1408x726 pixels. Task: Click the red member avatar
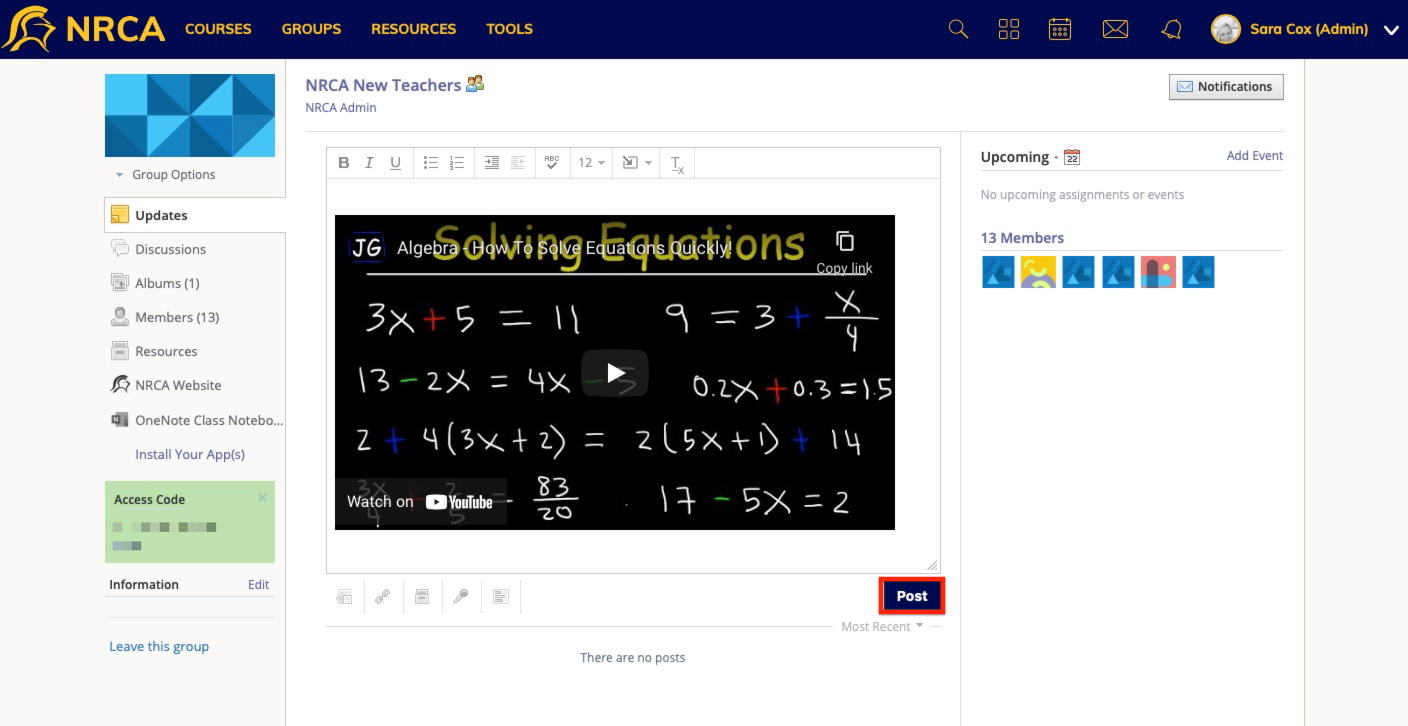(x=1158, y=272)
